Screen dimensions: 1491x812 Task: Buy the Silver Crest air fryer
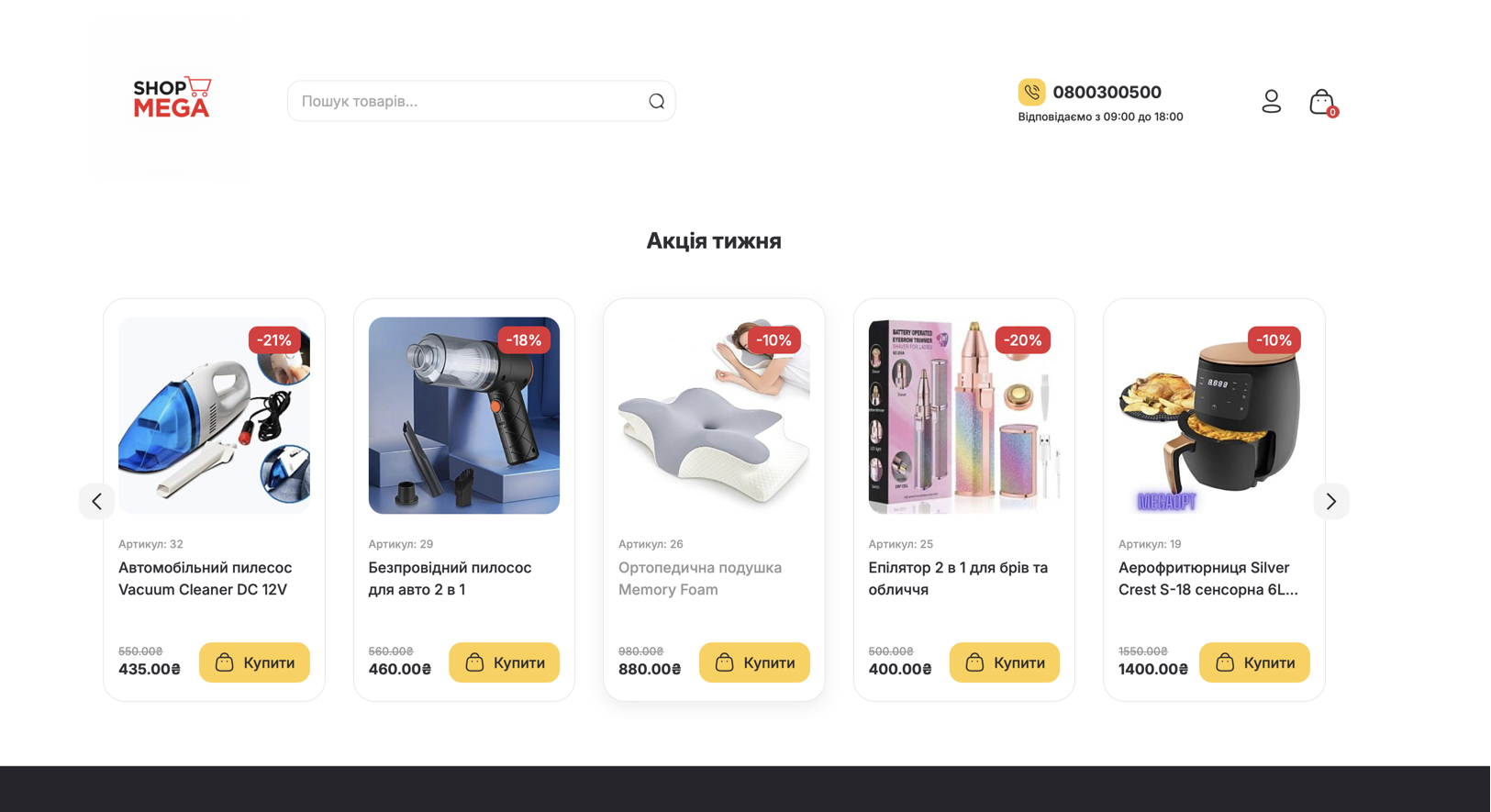click(1254, 662)
